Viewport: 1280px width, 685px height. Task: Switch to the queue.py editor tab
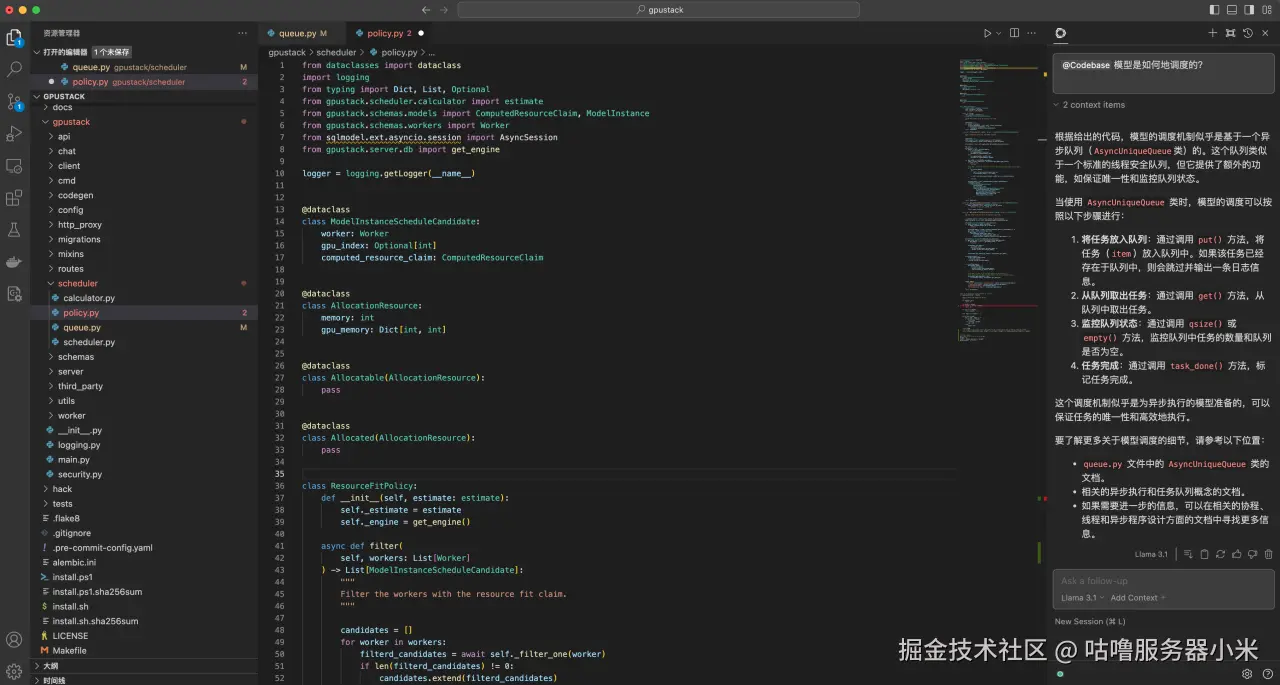[297, 33]
